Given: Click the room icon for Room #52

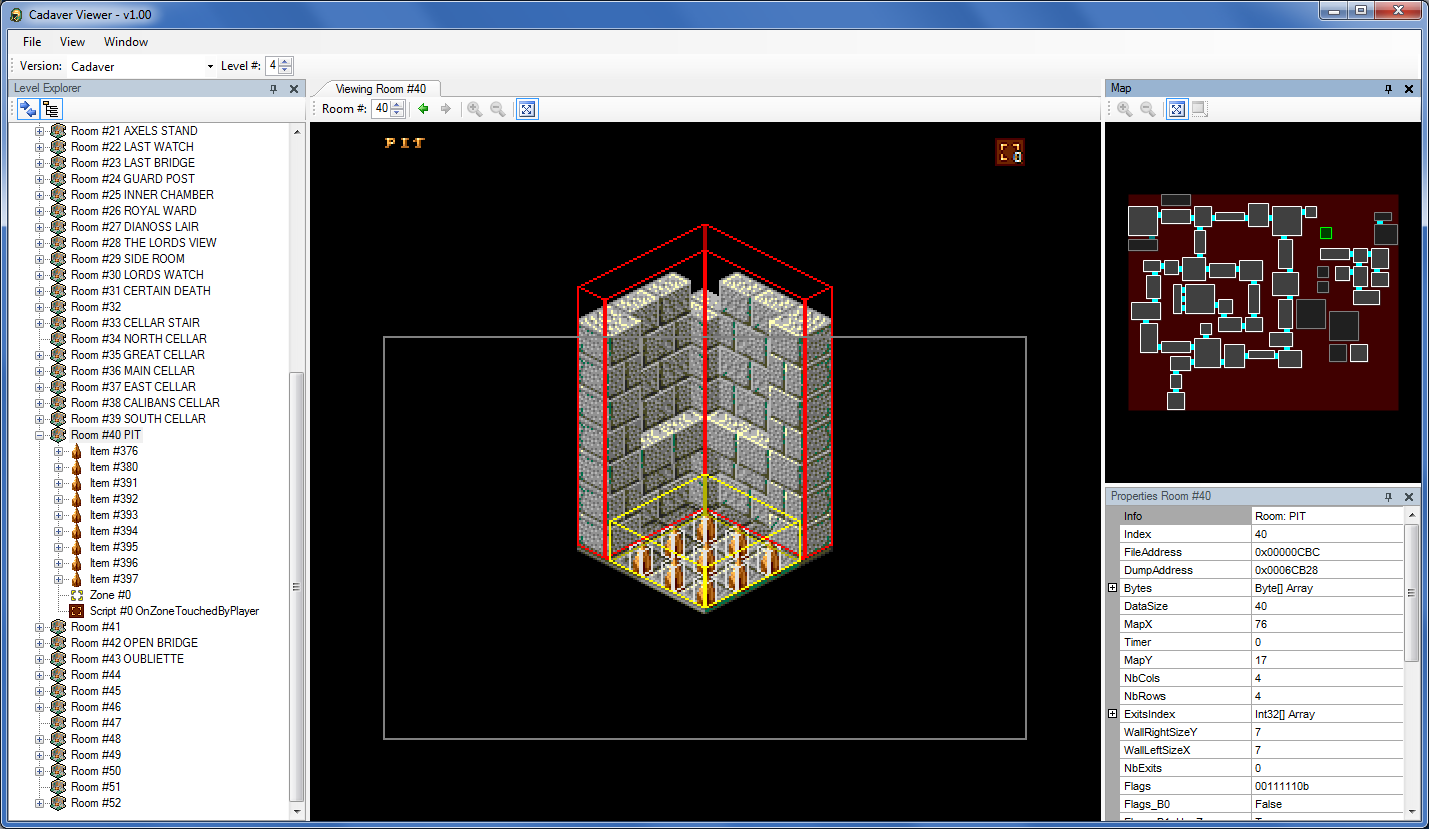Looking at the screenshot, I should coord(59,803).
